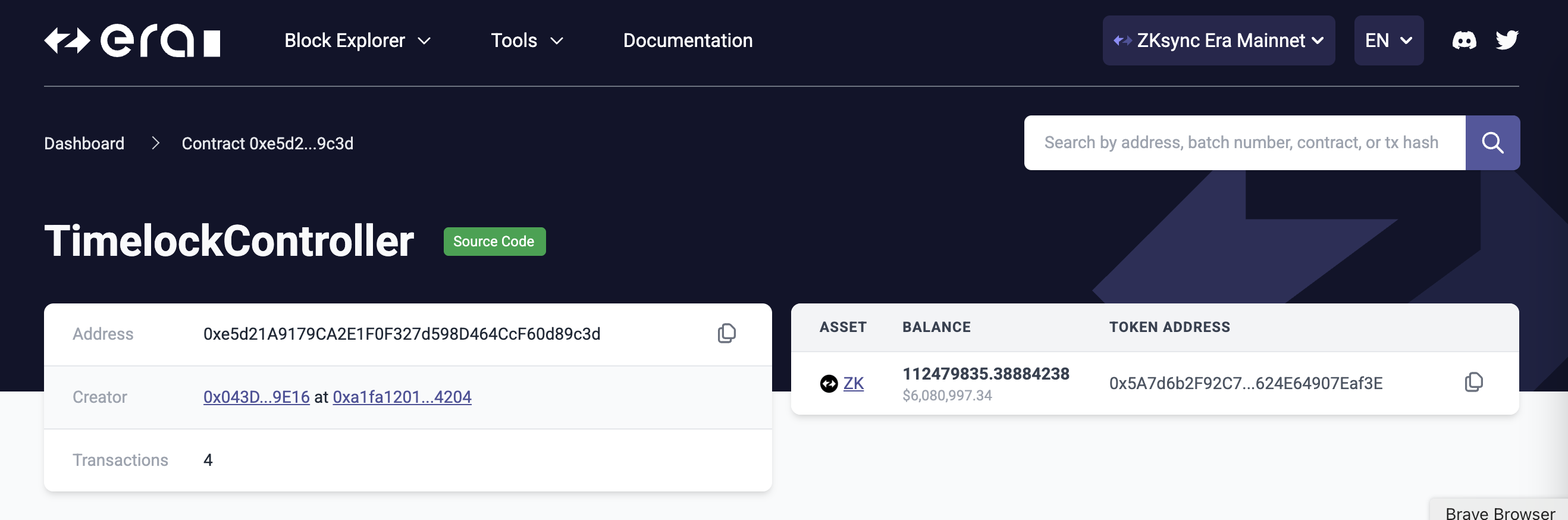Open the EN language dropdown
1568x520 pixels.
click(x=1388, y=41)
